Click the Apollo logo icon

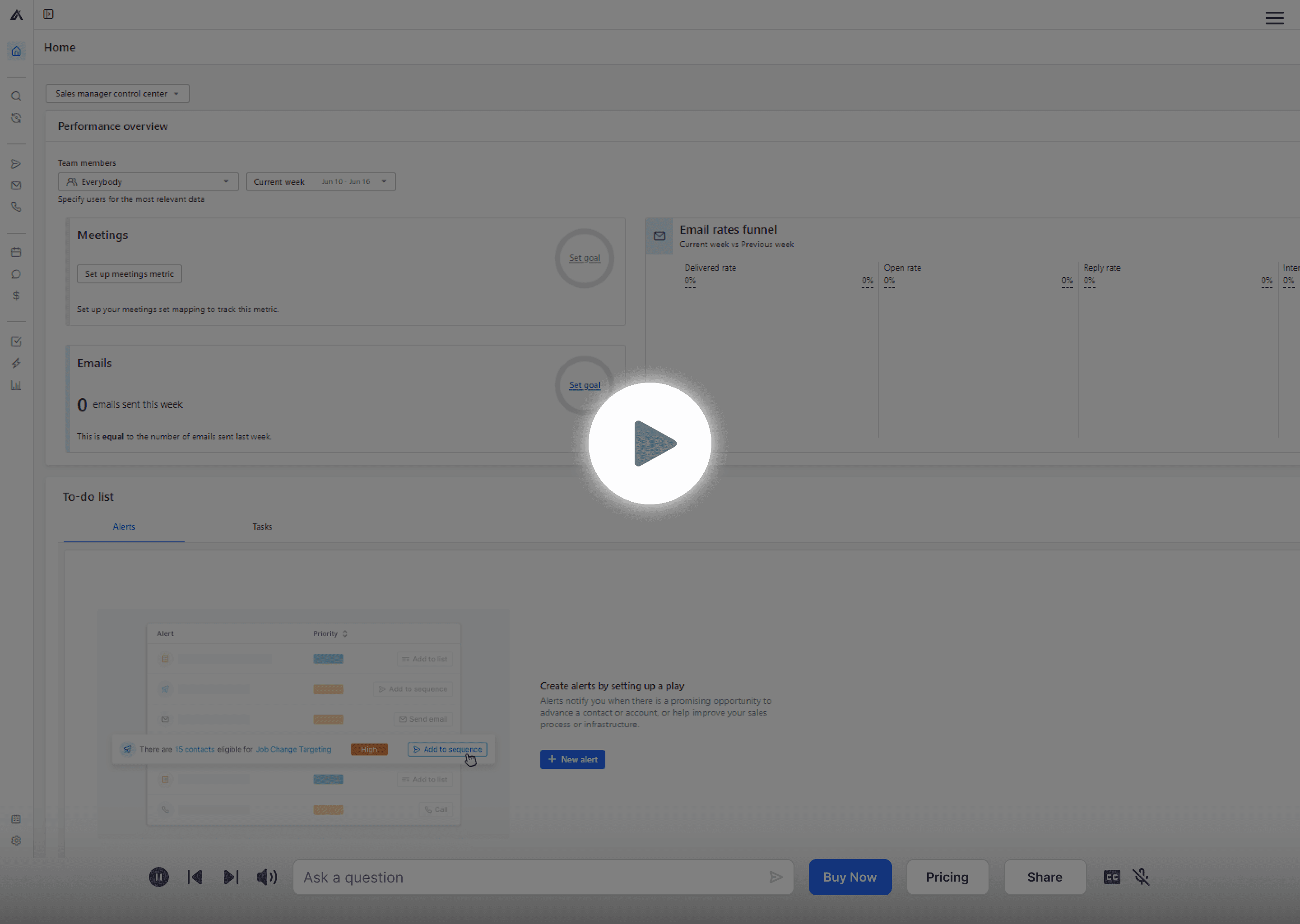[17, 15]
